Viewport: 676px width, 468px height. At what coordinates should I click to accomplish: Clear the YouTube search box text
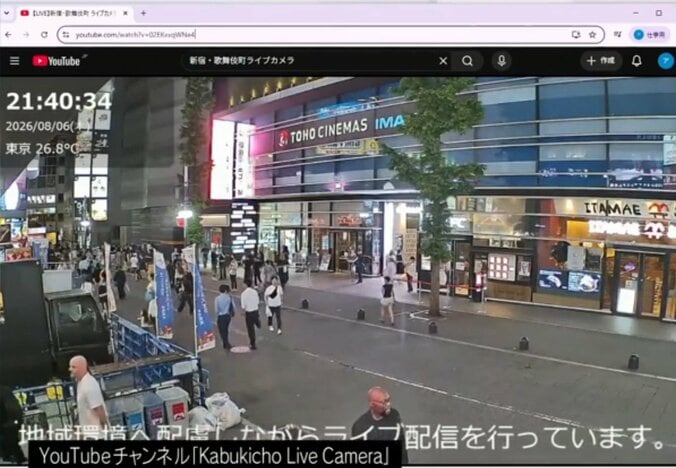point(443,61)
